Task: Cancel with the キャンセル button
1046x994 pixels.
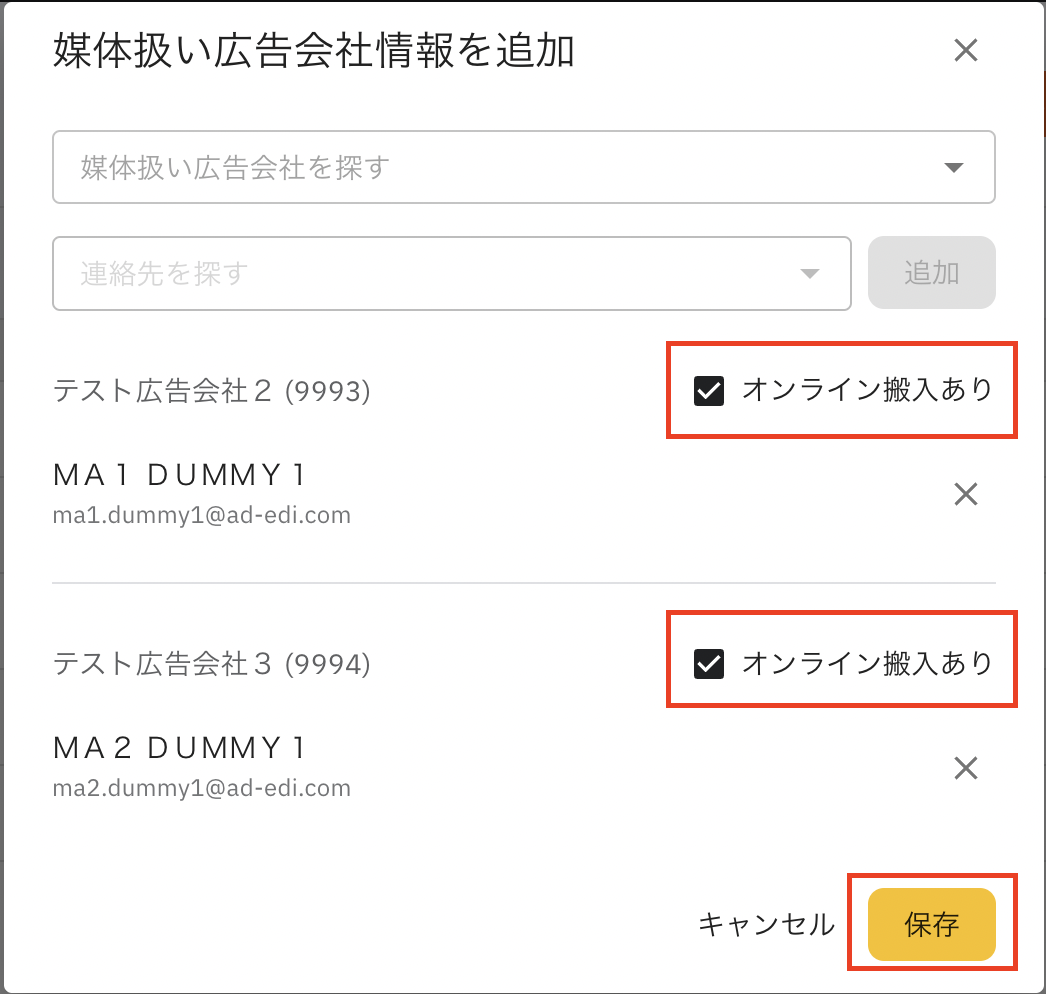Action: click(x=766, y=925)
